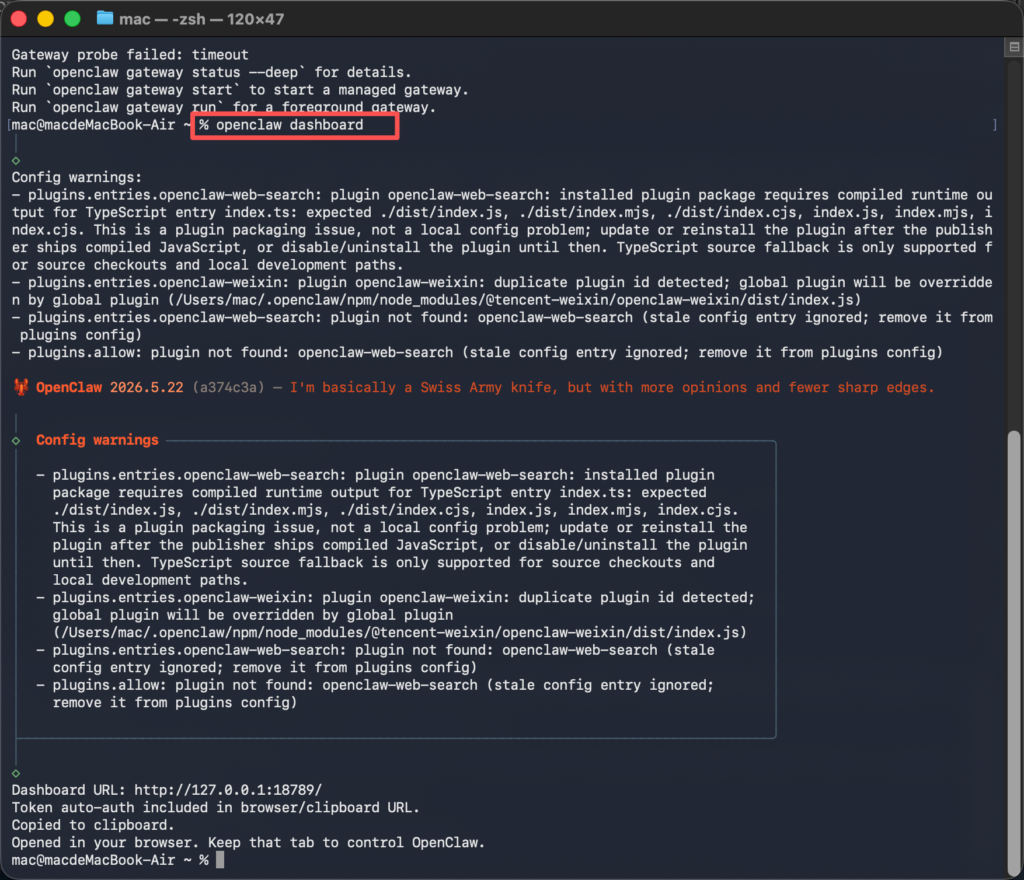Click last boxed line "remove it from plugins config)"
Viewport: 1024px width, 880px height.
tap(175, 703)
